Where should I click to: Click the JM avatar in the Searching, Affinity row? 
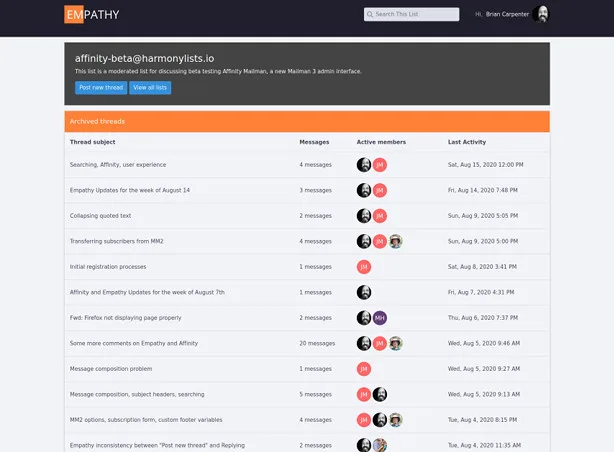(x=379, y=165)
